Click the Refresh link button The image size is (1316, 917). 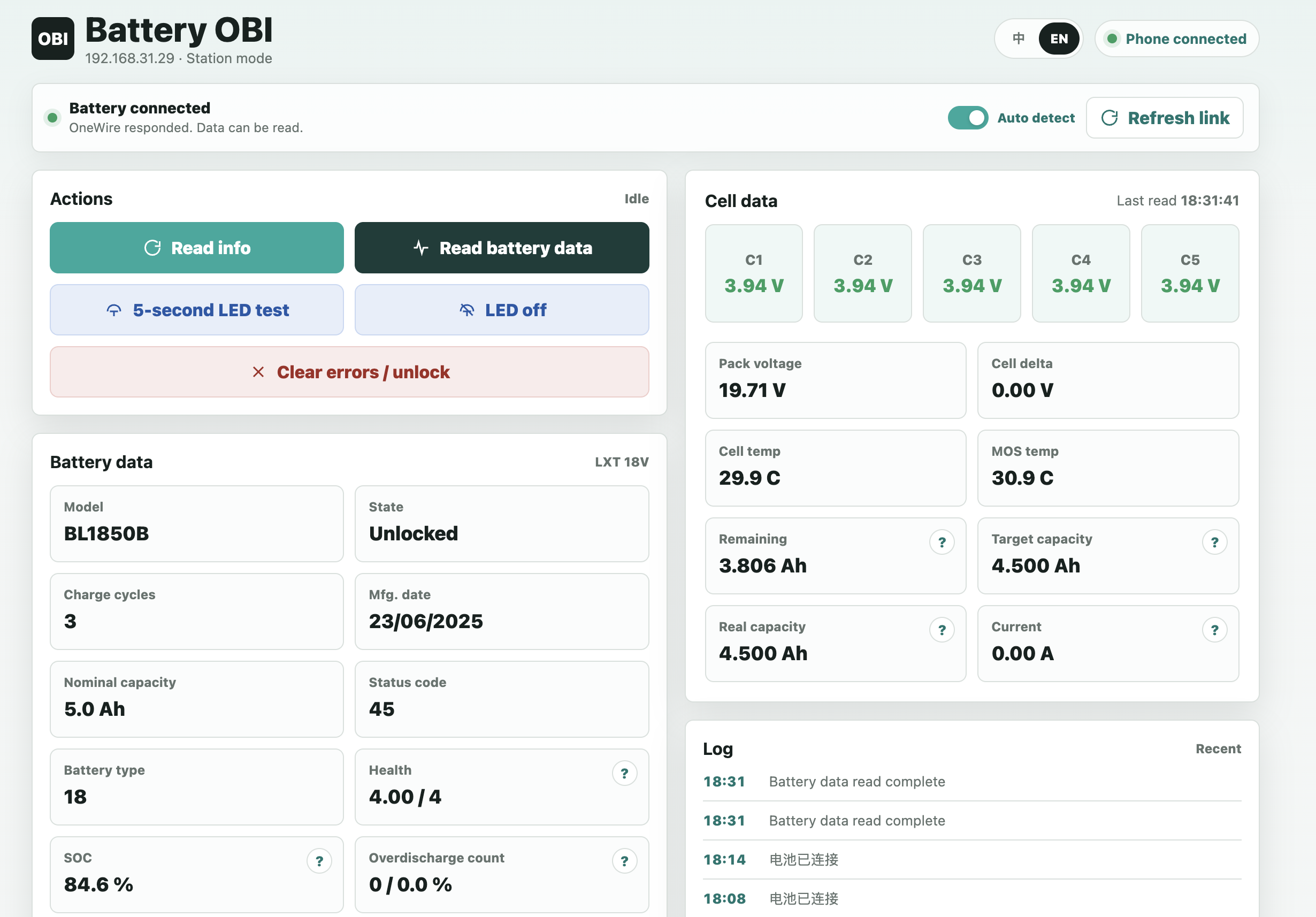coord(1165,118)
